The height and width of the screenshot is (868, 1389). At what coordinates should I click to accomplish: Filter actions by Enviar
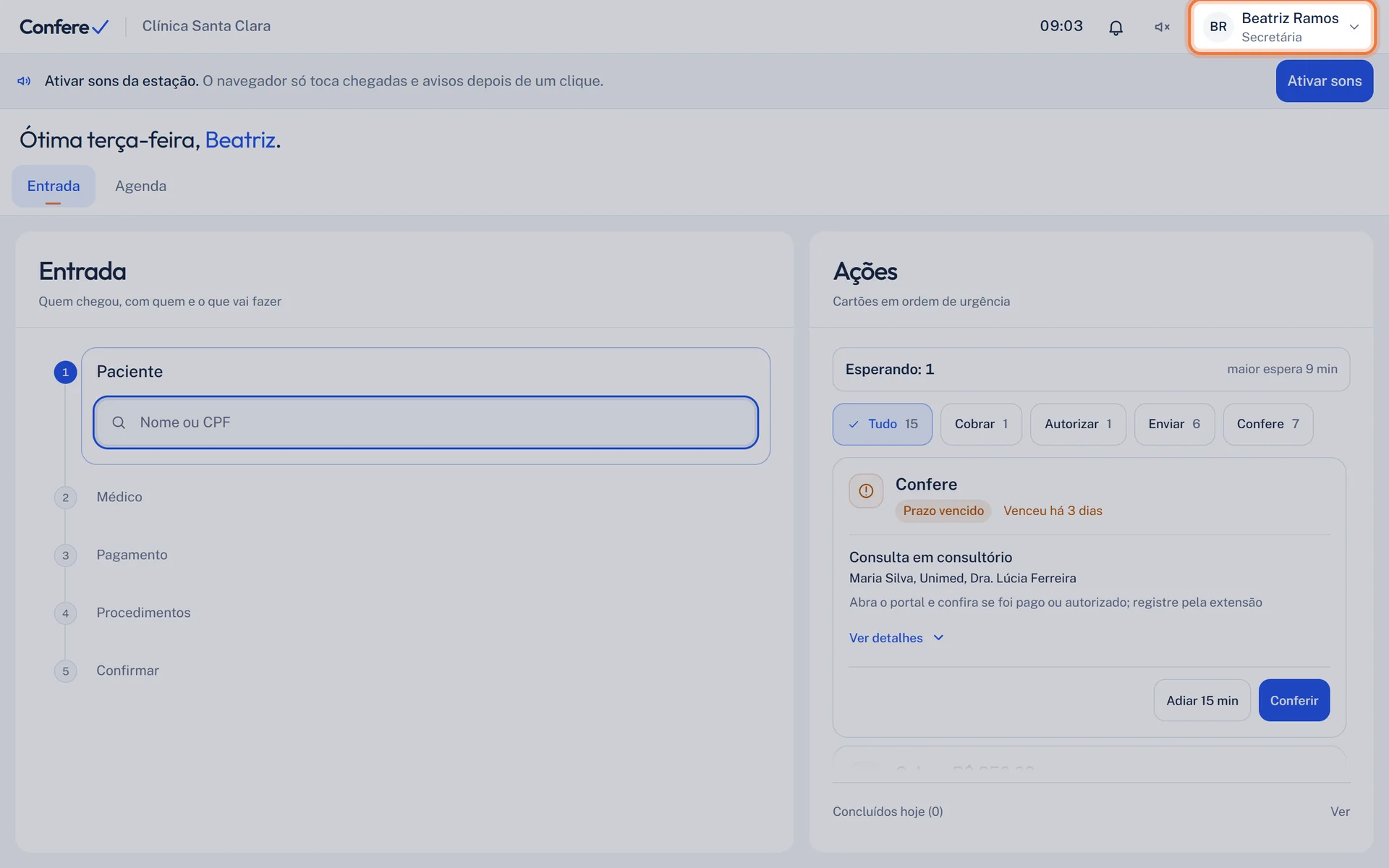1174,424
